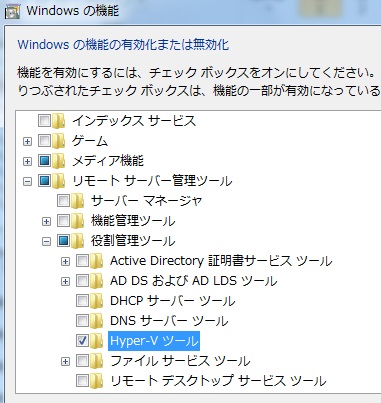381x403 pixels.
Task: Select the インデックス サービス row label
Action: (x=134, y=121)
